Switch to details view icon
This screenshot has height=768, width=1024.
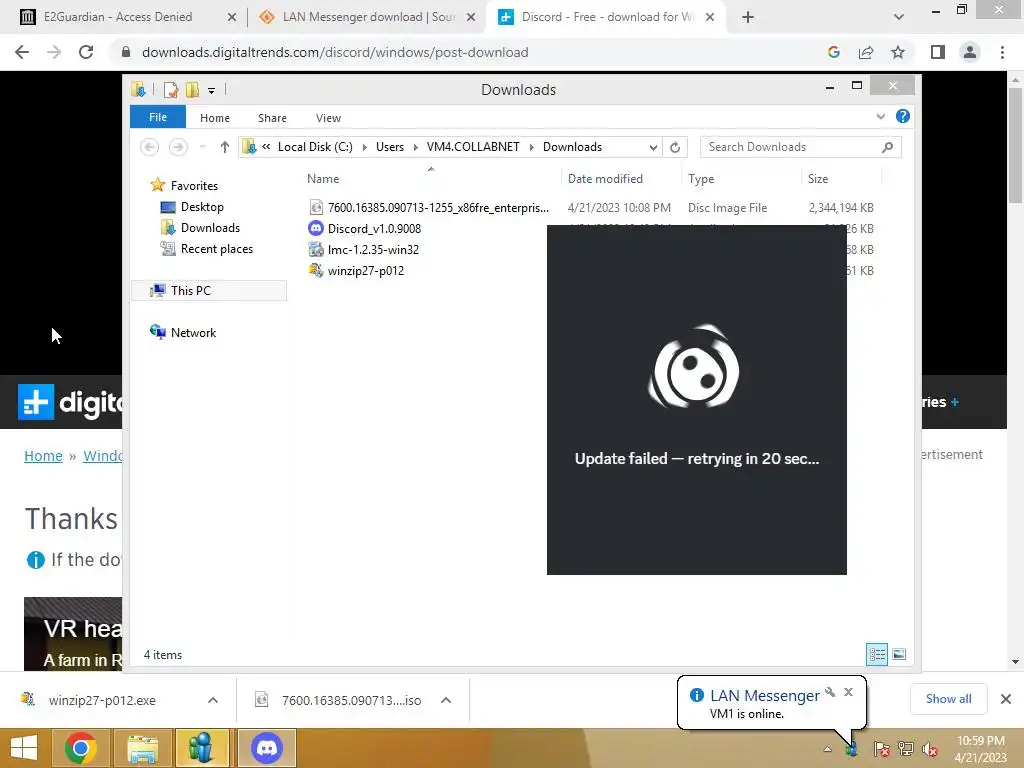pyautogui.click(x=876, y=654)
